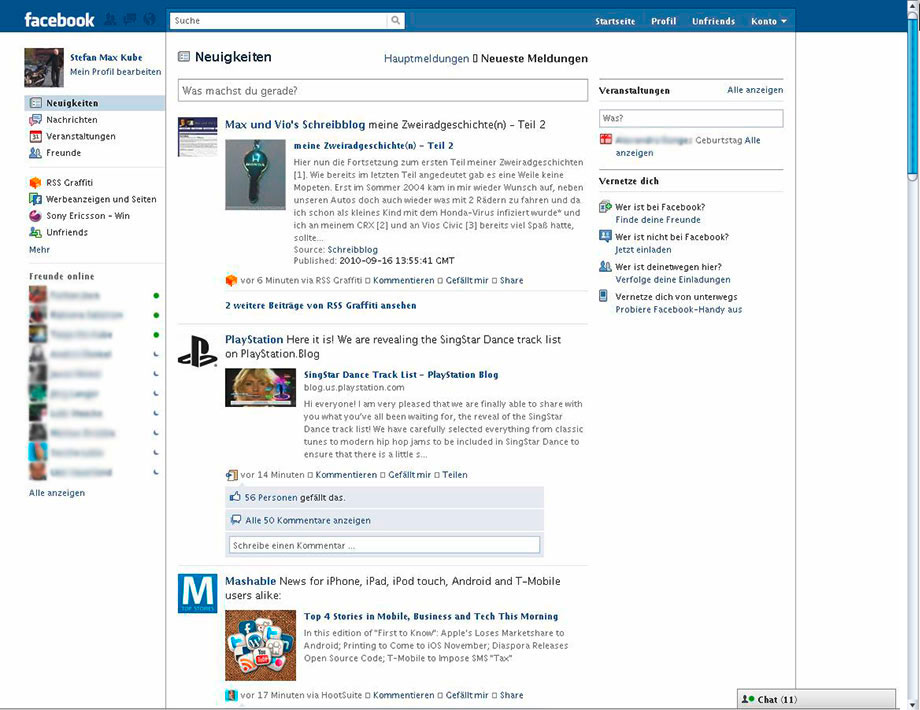Open friend requests icon in top bar

click(x=110, y=20)
